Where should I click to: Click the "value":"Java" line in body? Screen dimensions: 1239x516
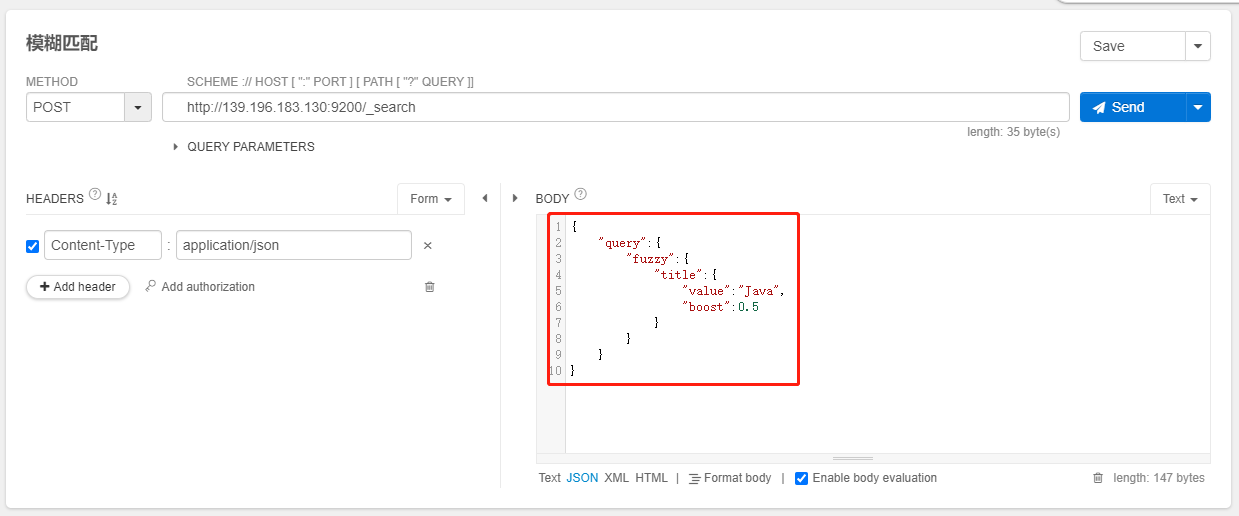tap(733, 291)
